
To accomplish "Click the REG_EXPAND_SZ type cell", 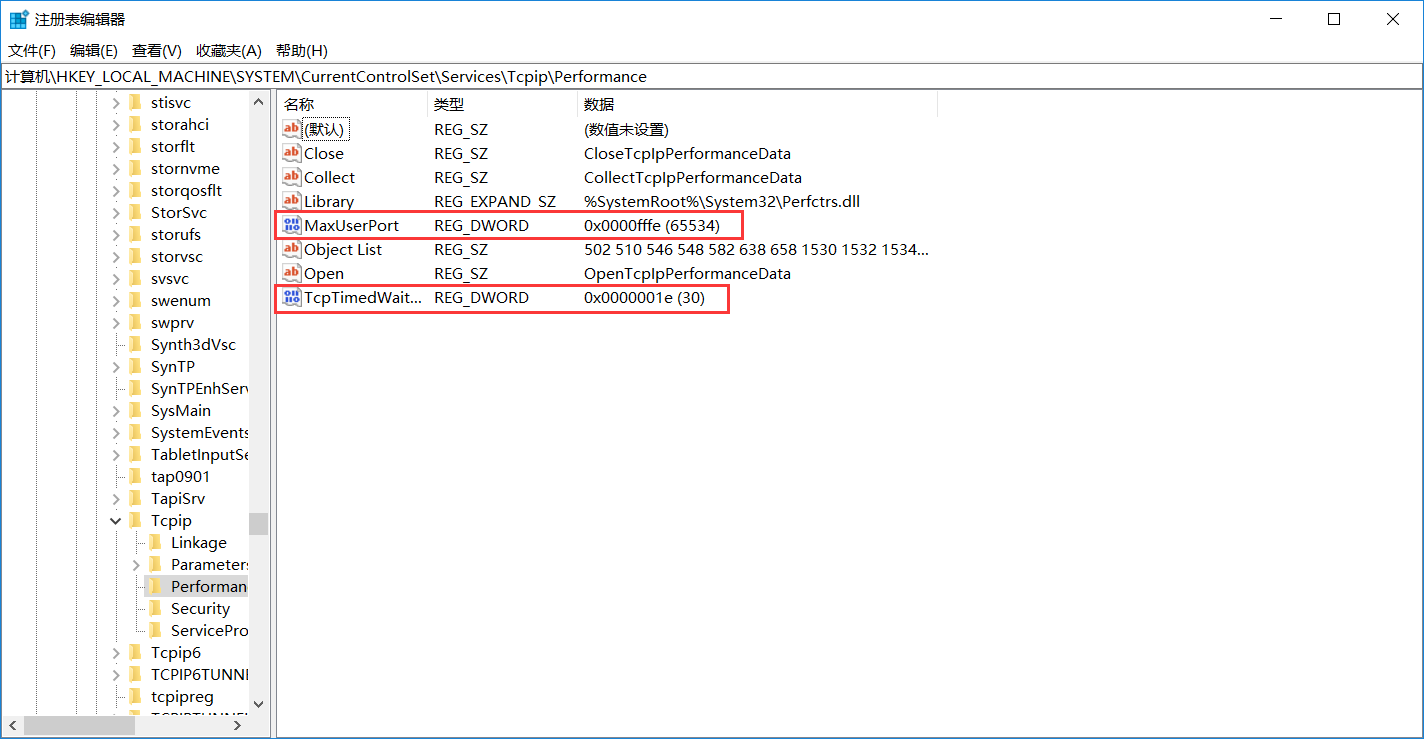I will [x=495, y=201].
